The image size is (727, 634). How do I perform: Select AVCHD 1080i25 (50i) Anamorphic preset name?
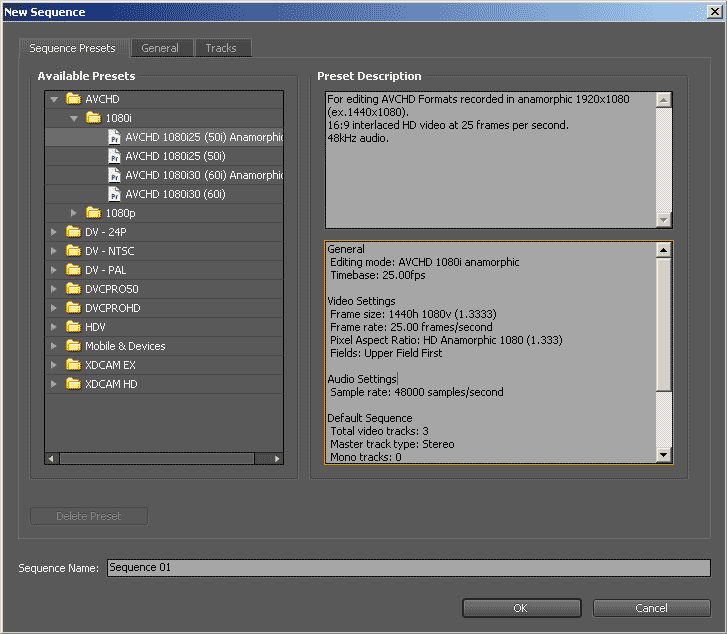click(x=204, y=137)
